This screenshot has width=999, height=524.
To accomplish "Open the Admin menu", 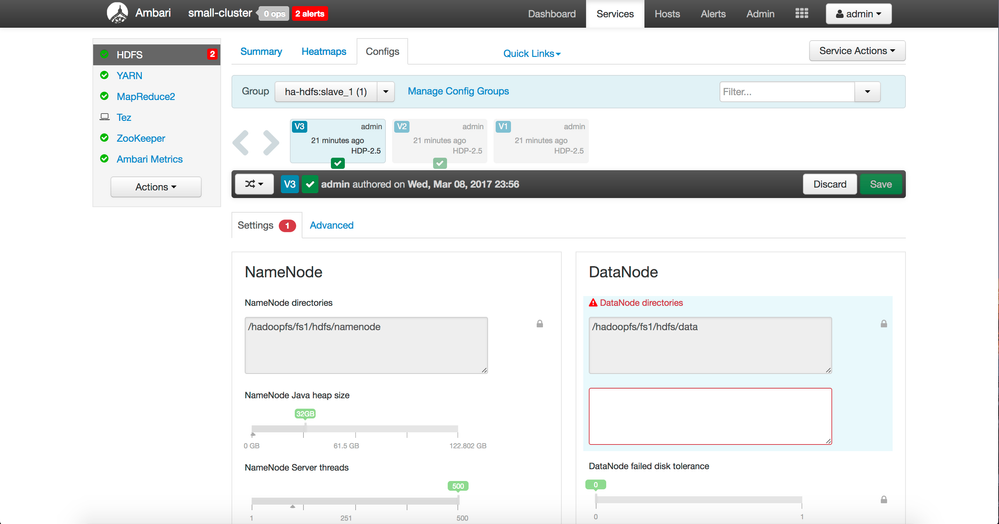I will tap(760, 13).
